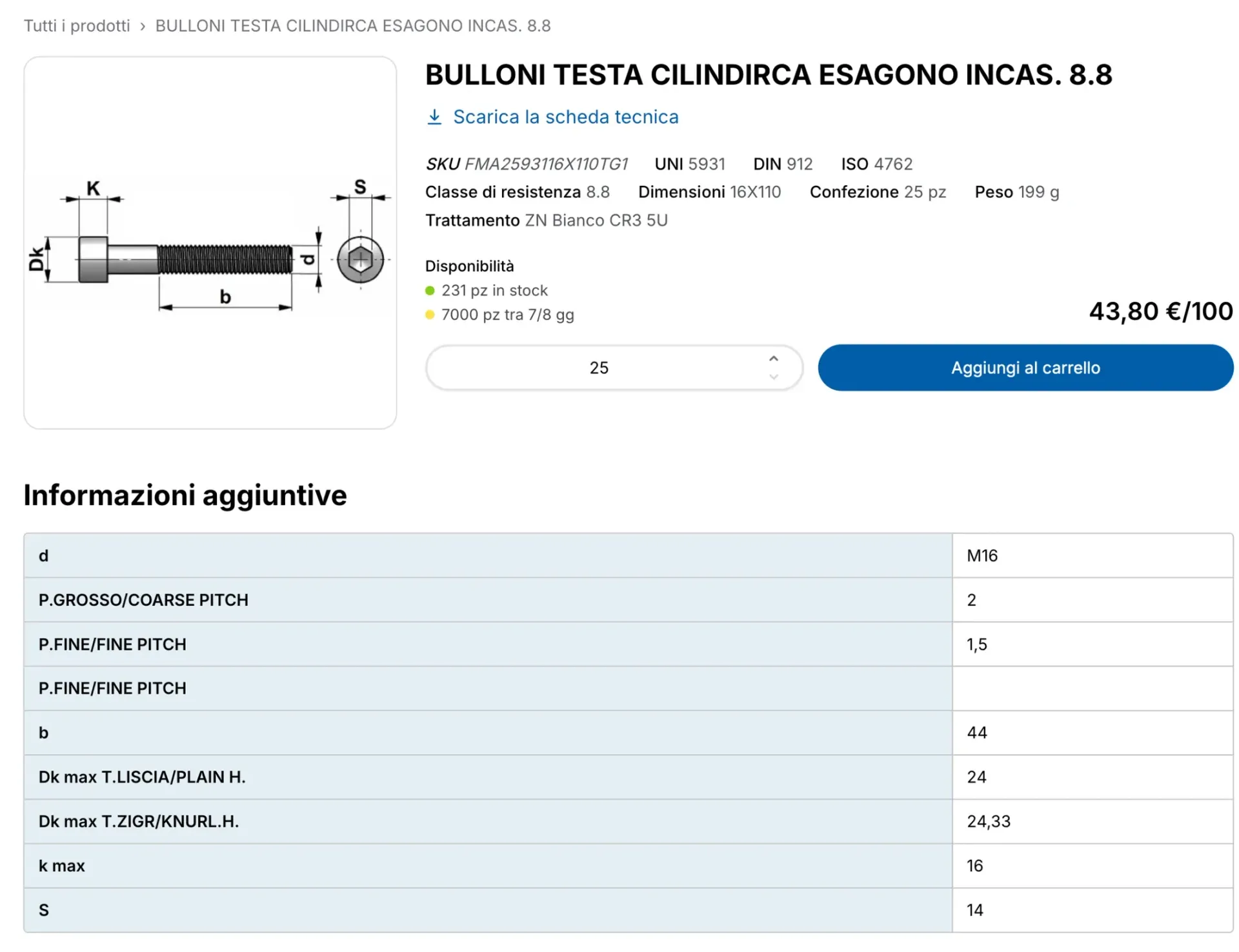Viewport: 1239px width, 952px height.
Task: Open the bolt technical drawing image
Action: tap(210, 243)
